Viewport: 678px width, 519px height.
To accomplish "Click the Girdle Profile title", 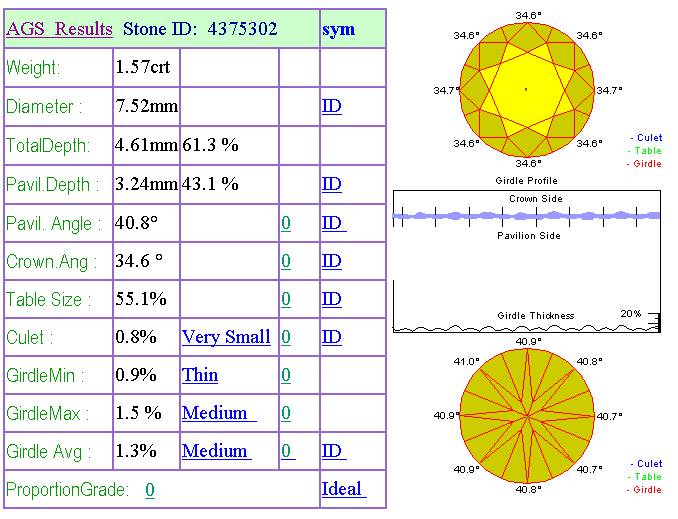I will coord(526,180).
